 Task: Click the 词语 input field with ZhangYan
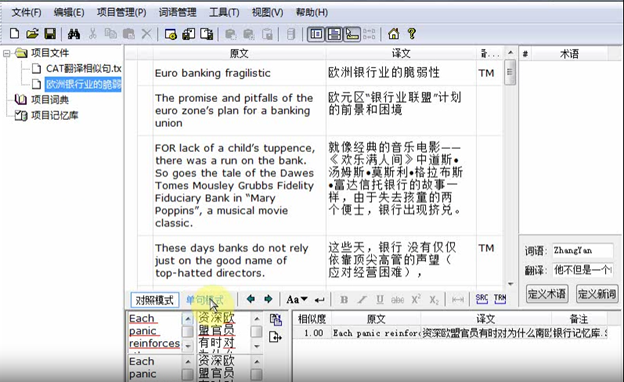click(583, 250)
